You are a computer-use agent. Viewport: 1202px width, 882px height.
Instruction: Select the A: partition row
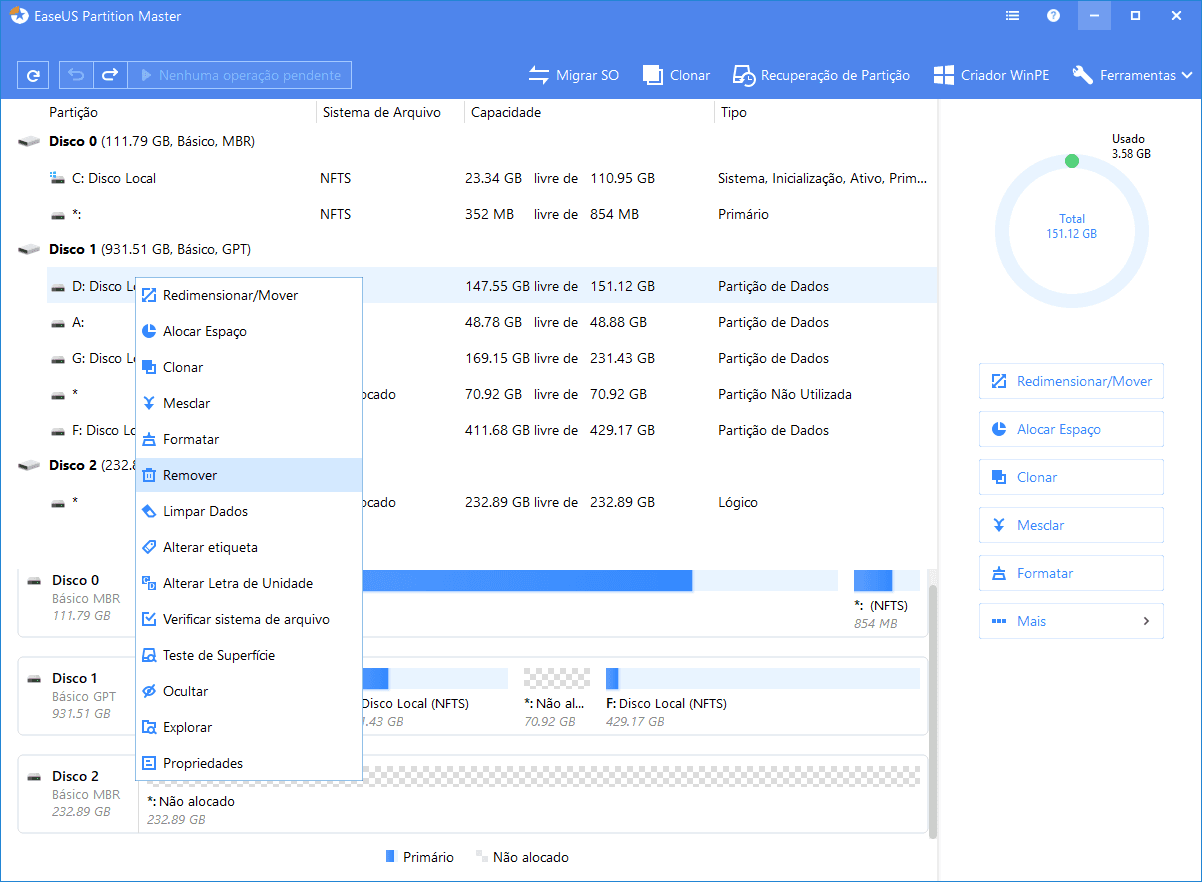492,322
